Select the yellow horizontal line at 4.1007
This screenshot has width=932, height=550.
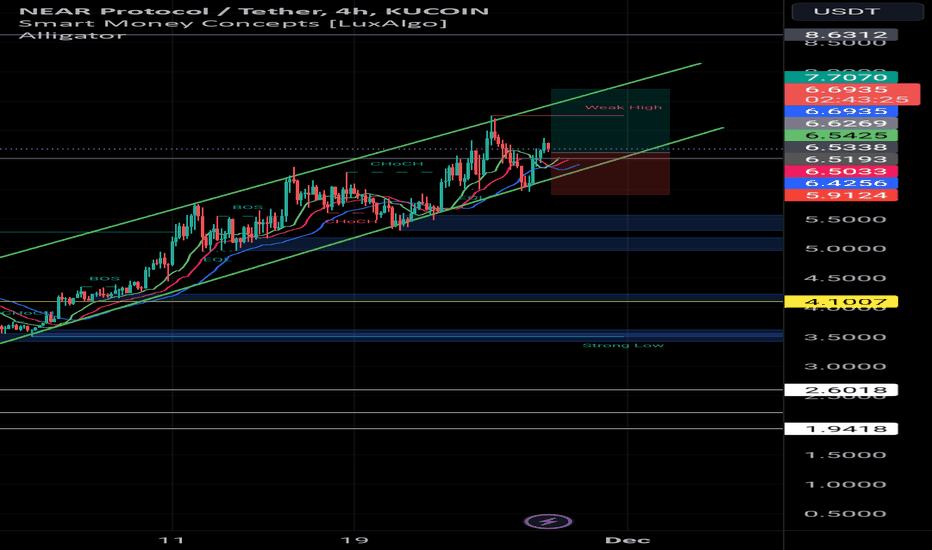(391, 301)
